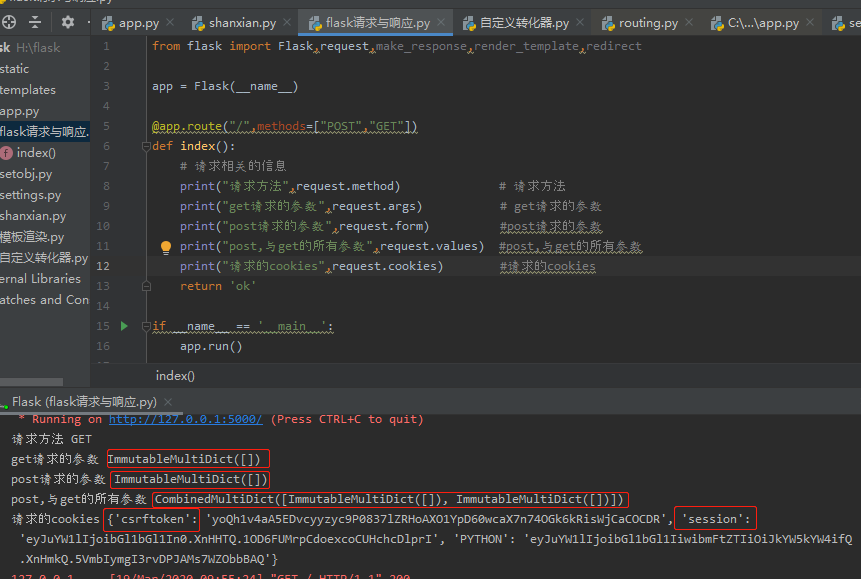Close the flask请求与响应.py editor tab
This screenshot has width=861, height=579.
click(441, 23)
